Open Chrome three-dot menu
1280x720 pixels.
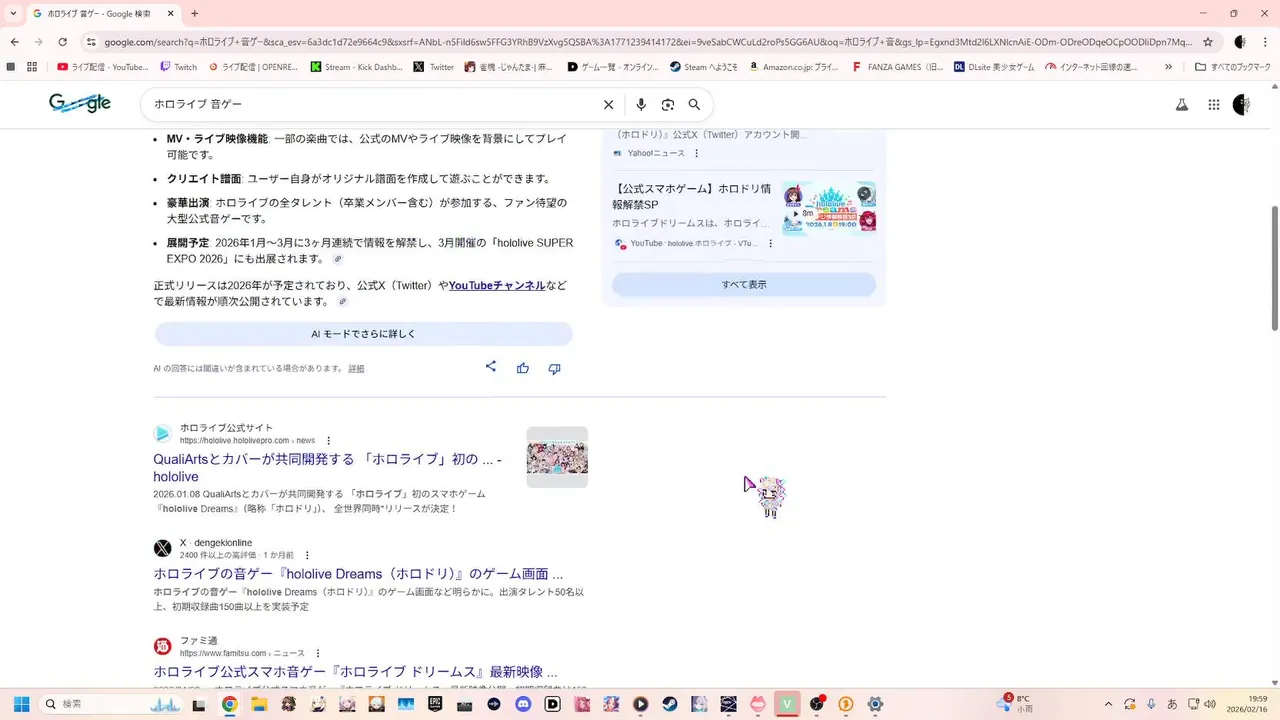coord(1267,42)
